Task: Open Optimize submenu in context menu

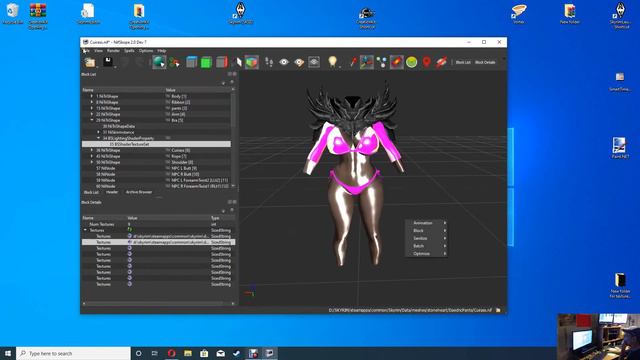Action: pos(426,253)
